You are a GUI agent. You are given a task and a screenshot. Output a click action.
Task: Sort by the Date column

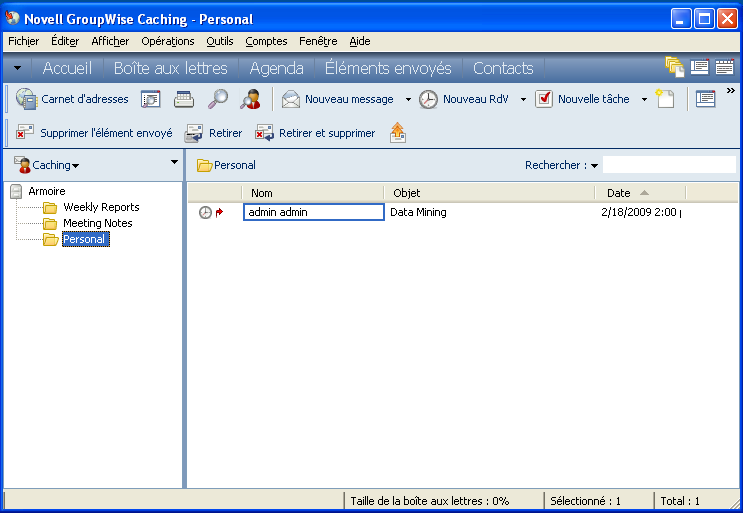pos(641,193)
